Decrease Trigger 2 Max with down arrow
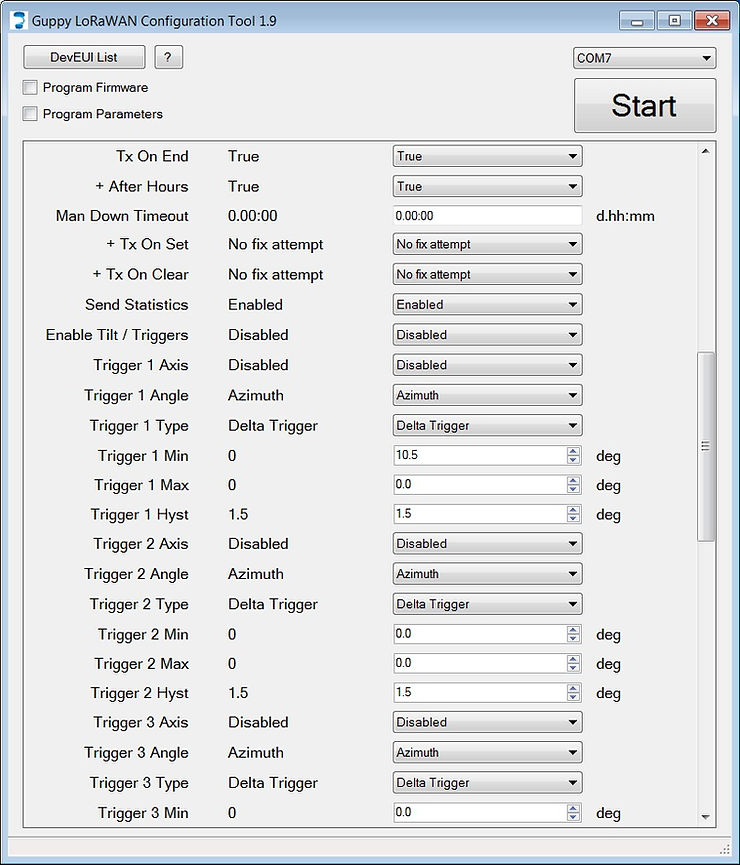 click(573, 668)
